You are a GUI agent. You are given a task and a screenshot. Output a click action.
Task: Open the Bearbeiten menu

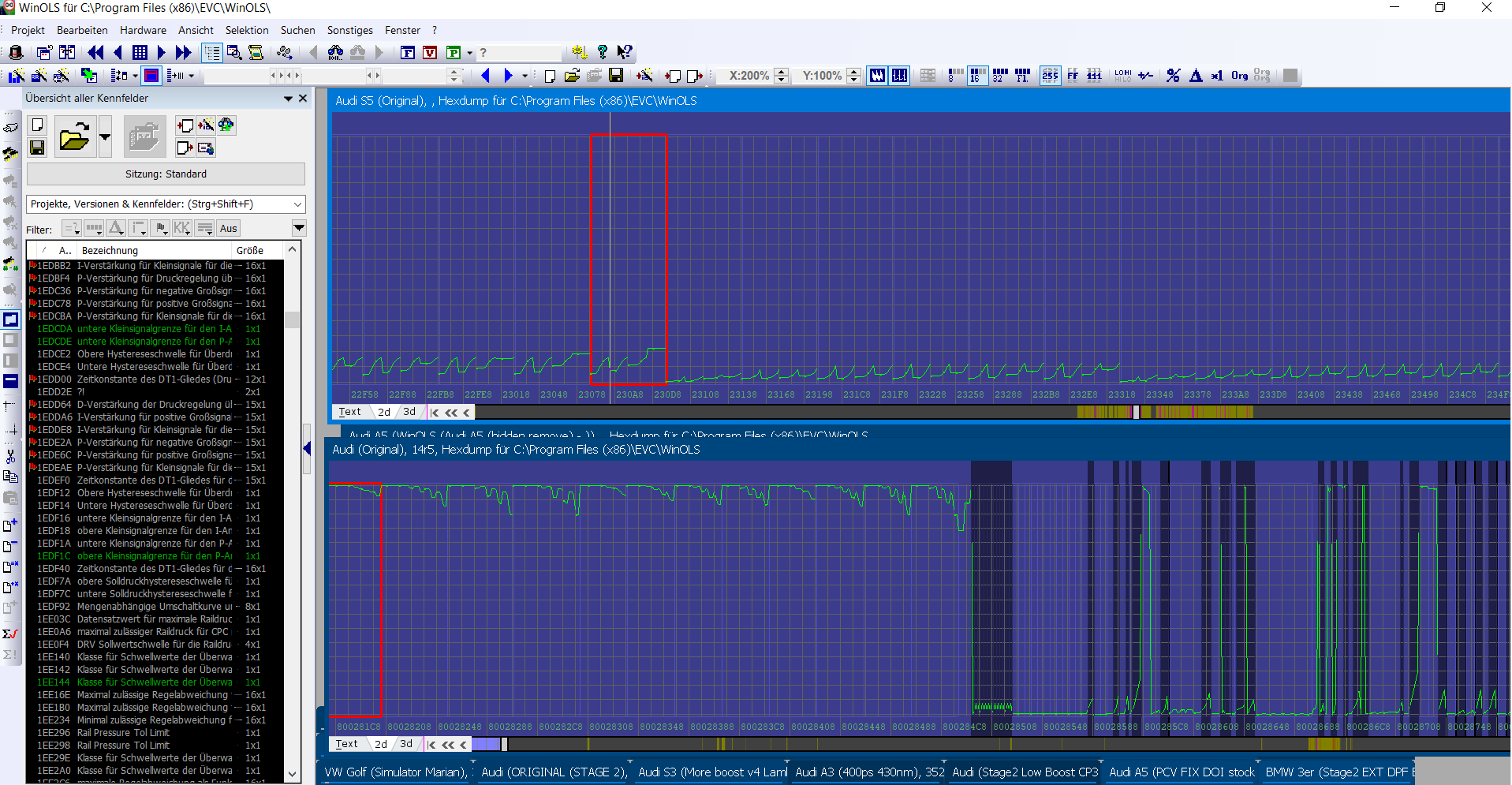(82, 30)
